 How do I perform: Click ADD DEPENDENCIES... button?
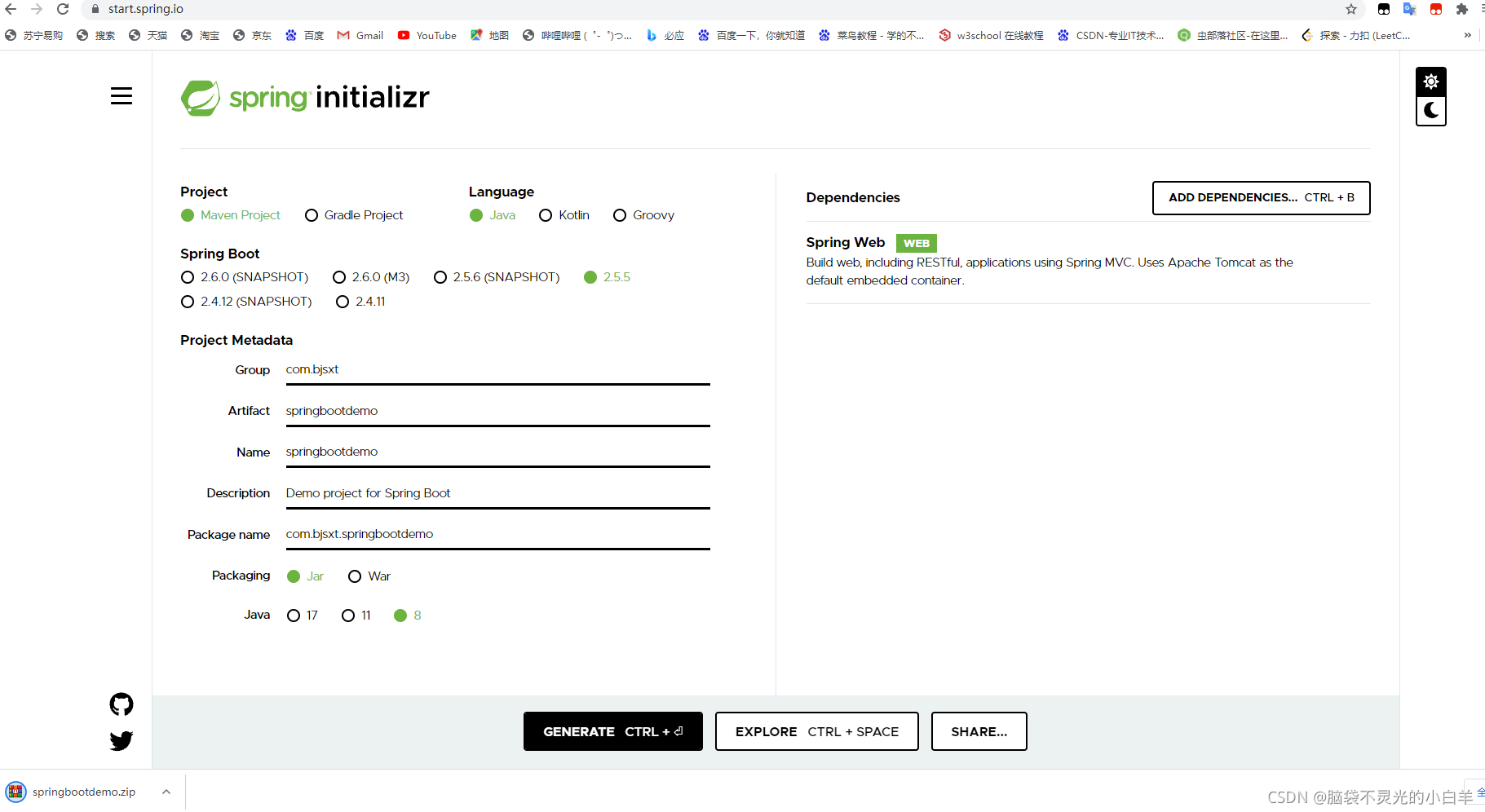(1262, 198)
